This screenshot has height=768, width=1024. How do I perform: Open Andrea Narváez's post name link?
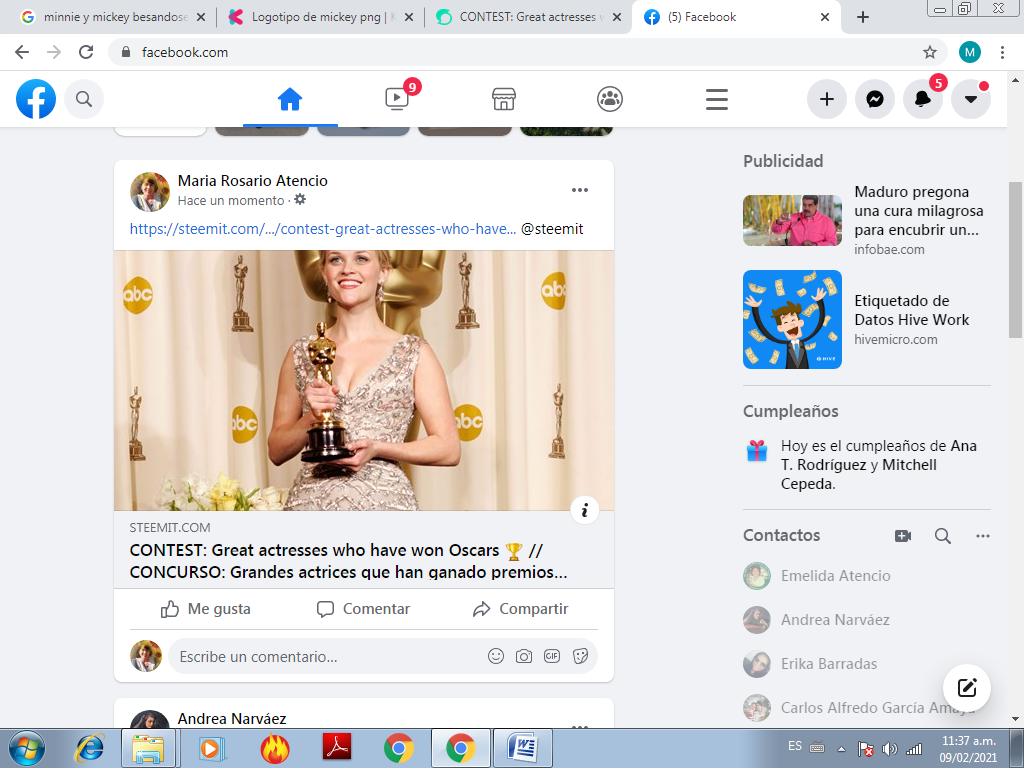[232, 719]
